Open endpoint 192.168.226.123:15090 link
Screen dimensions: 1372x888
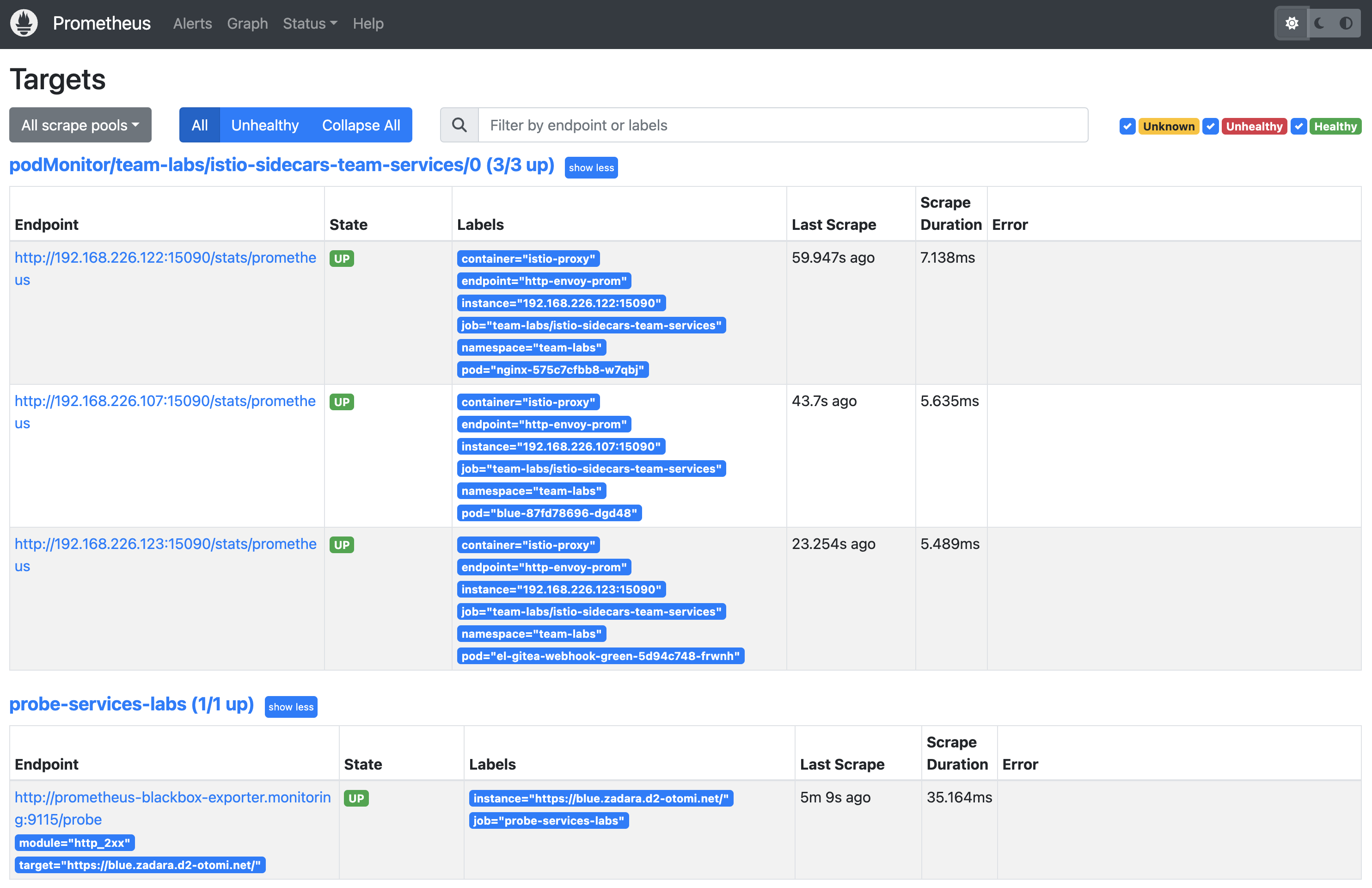pos(165,555)
